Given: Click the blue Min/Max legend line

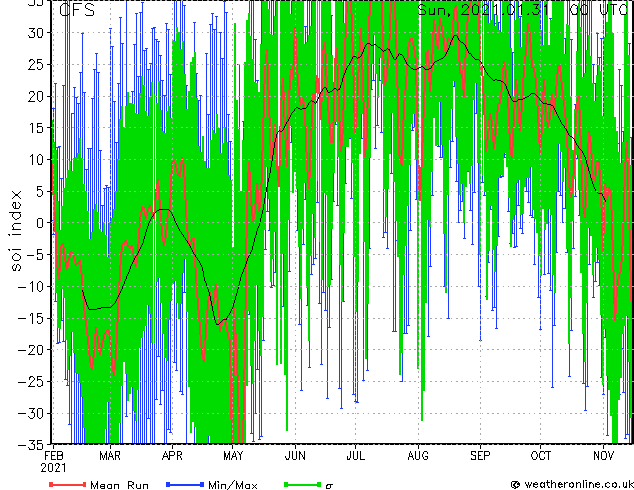Looking at the screenshot, I should pyautogui.click(x=185, y=484).
